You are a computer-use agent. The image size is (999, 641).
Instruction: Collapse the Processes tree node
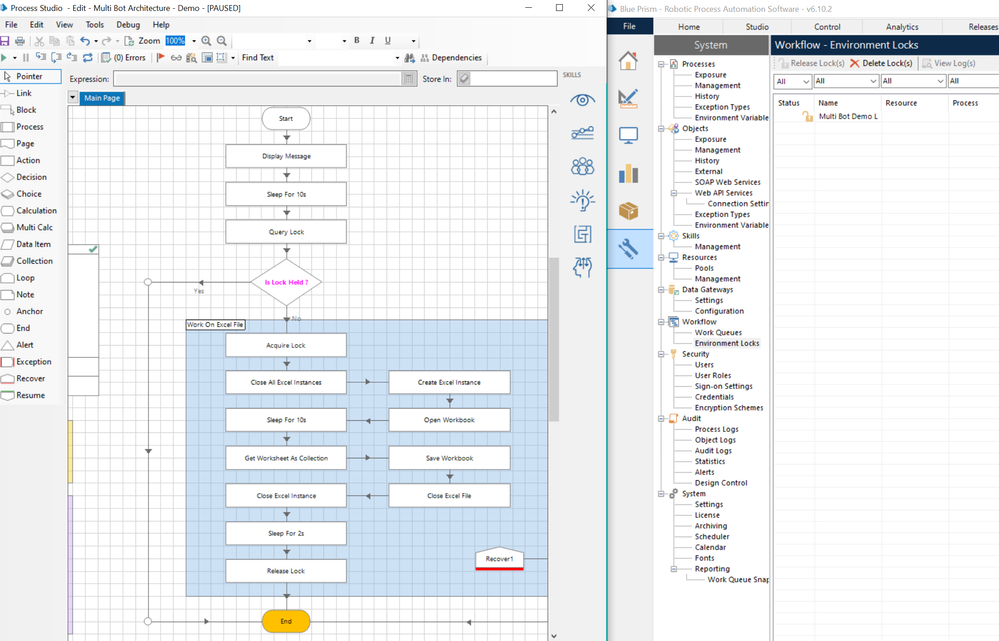coord(661,64)
